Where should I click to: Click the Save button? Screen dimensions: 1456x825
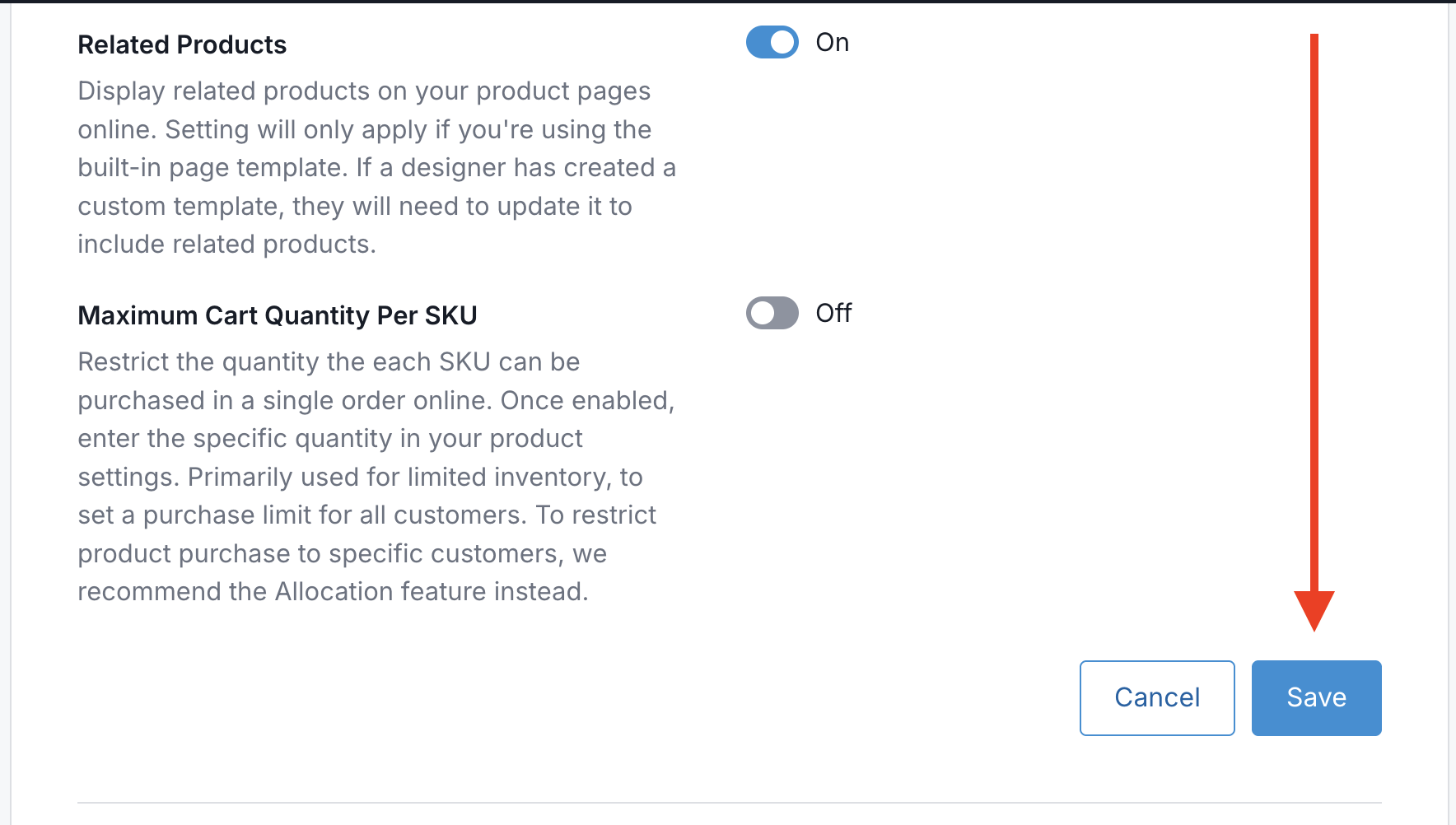click(x=1316, y=697)
